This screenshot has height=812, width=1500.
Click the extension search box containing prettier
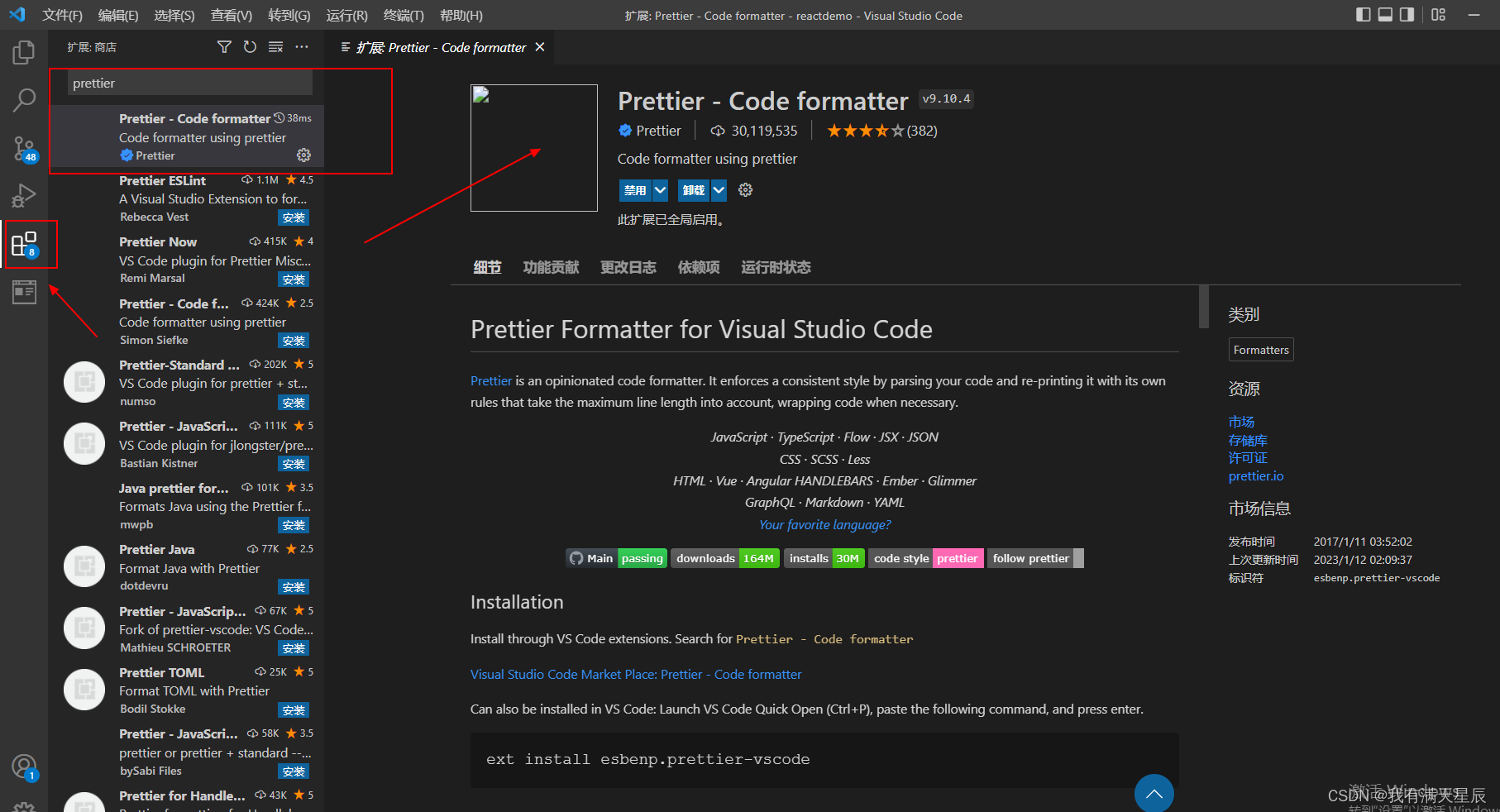(189, 83)
